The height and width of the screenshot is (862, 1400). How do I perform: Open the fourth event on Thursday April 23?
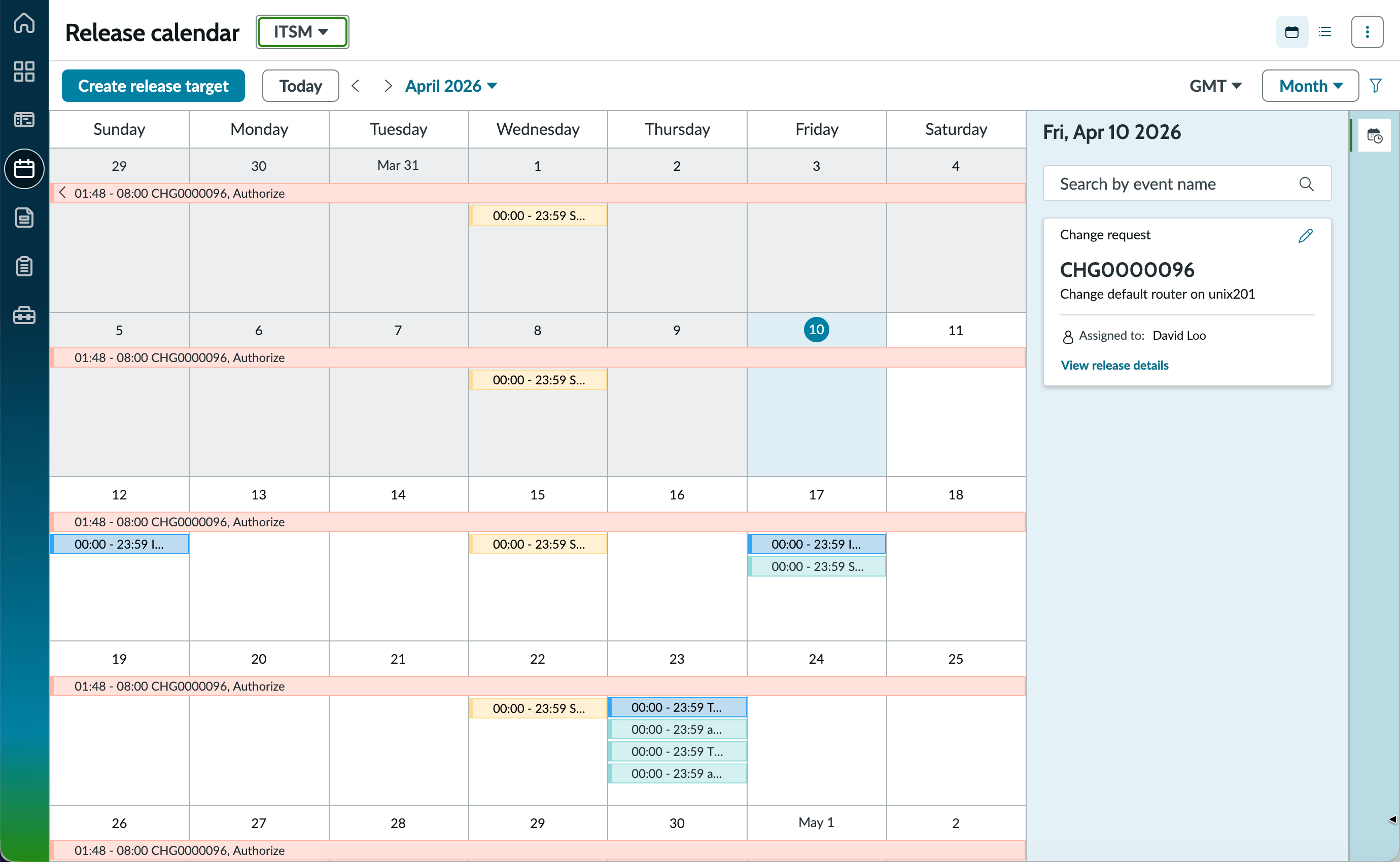pyautogui.click(x=678, y=774)
